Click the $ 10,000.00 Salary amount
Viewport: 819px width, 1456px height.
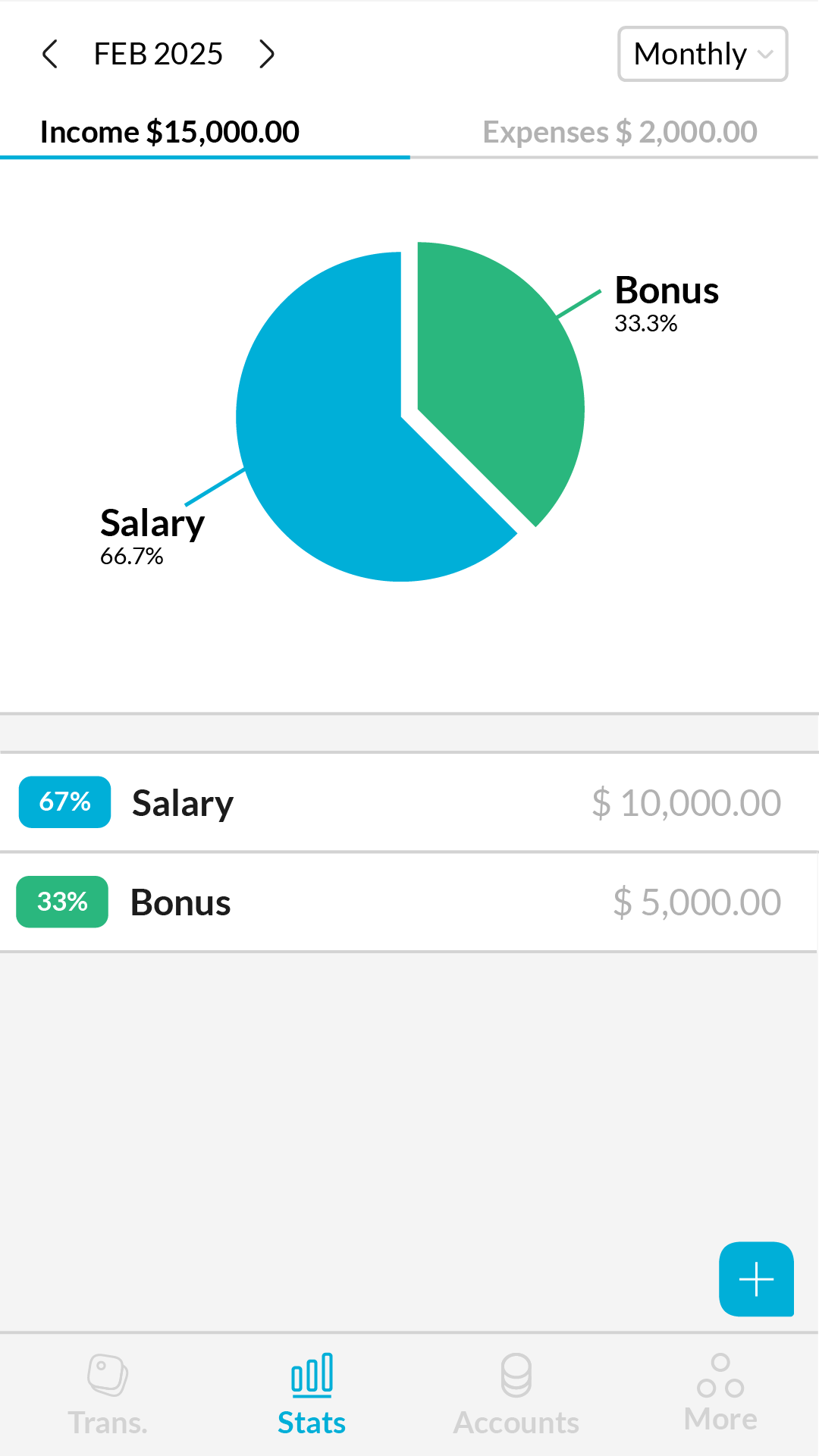point(686,802)
